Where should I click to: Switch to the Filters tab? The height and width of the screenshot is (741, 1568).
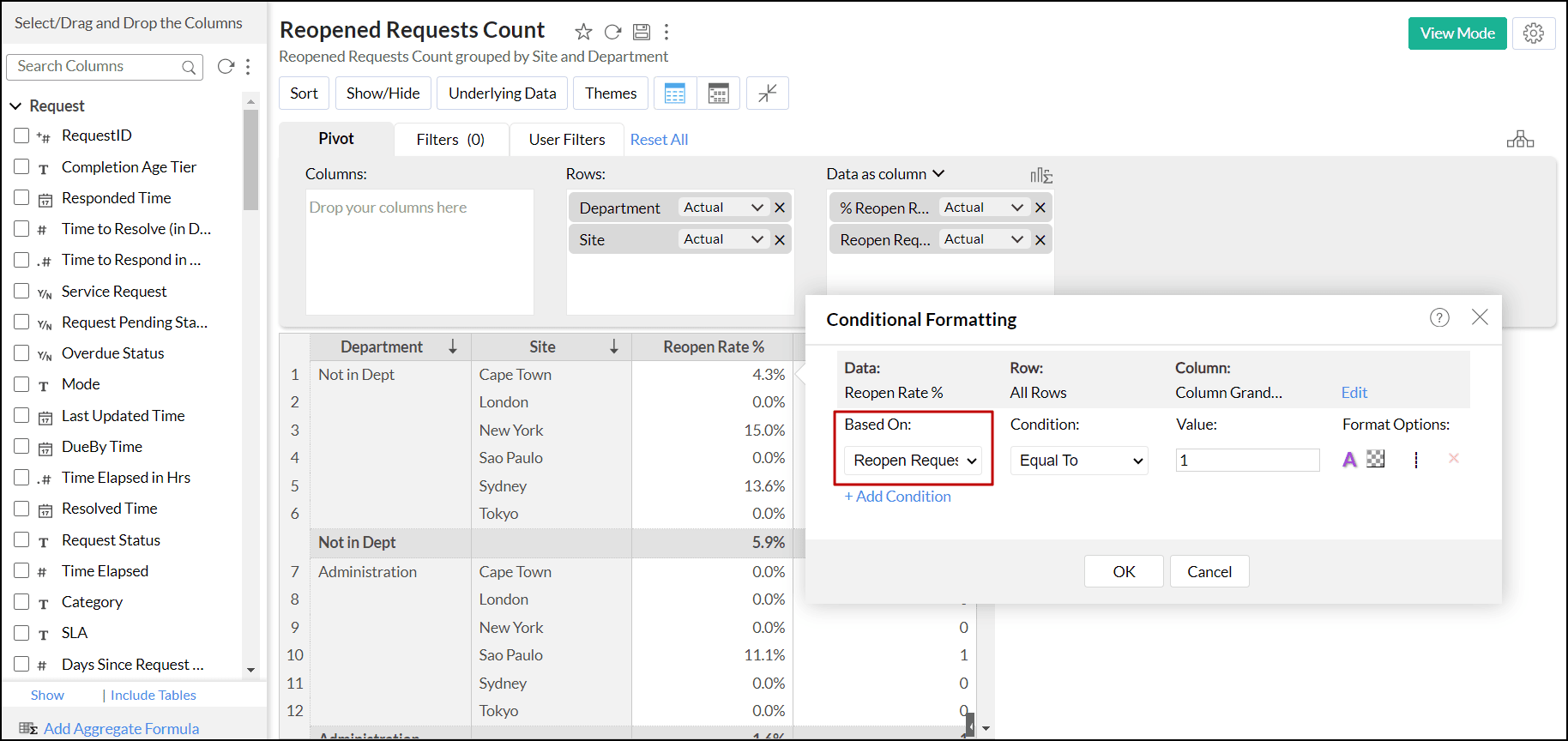pyautogui.click(x=450, y=140)
